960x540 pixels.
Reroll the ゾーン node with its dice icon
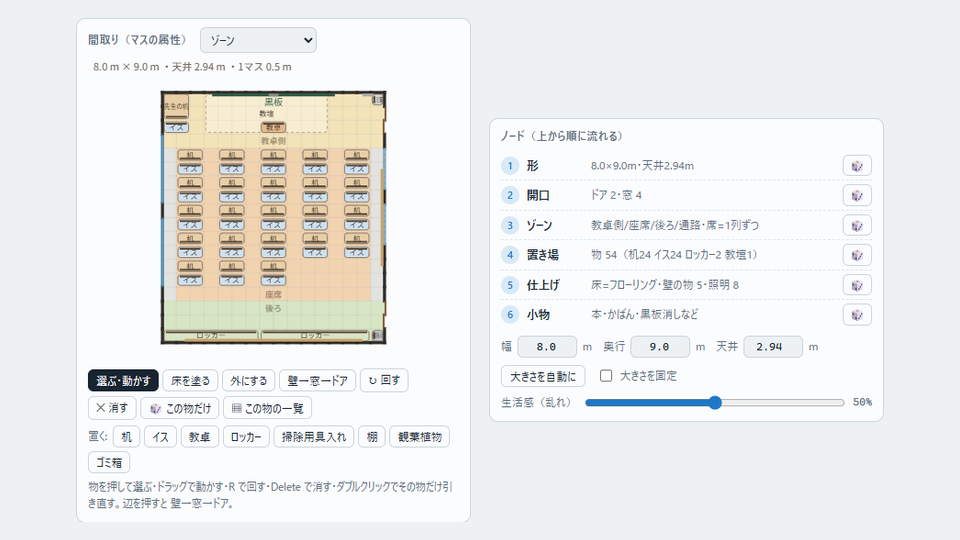[x=857, y=225]
